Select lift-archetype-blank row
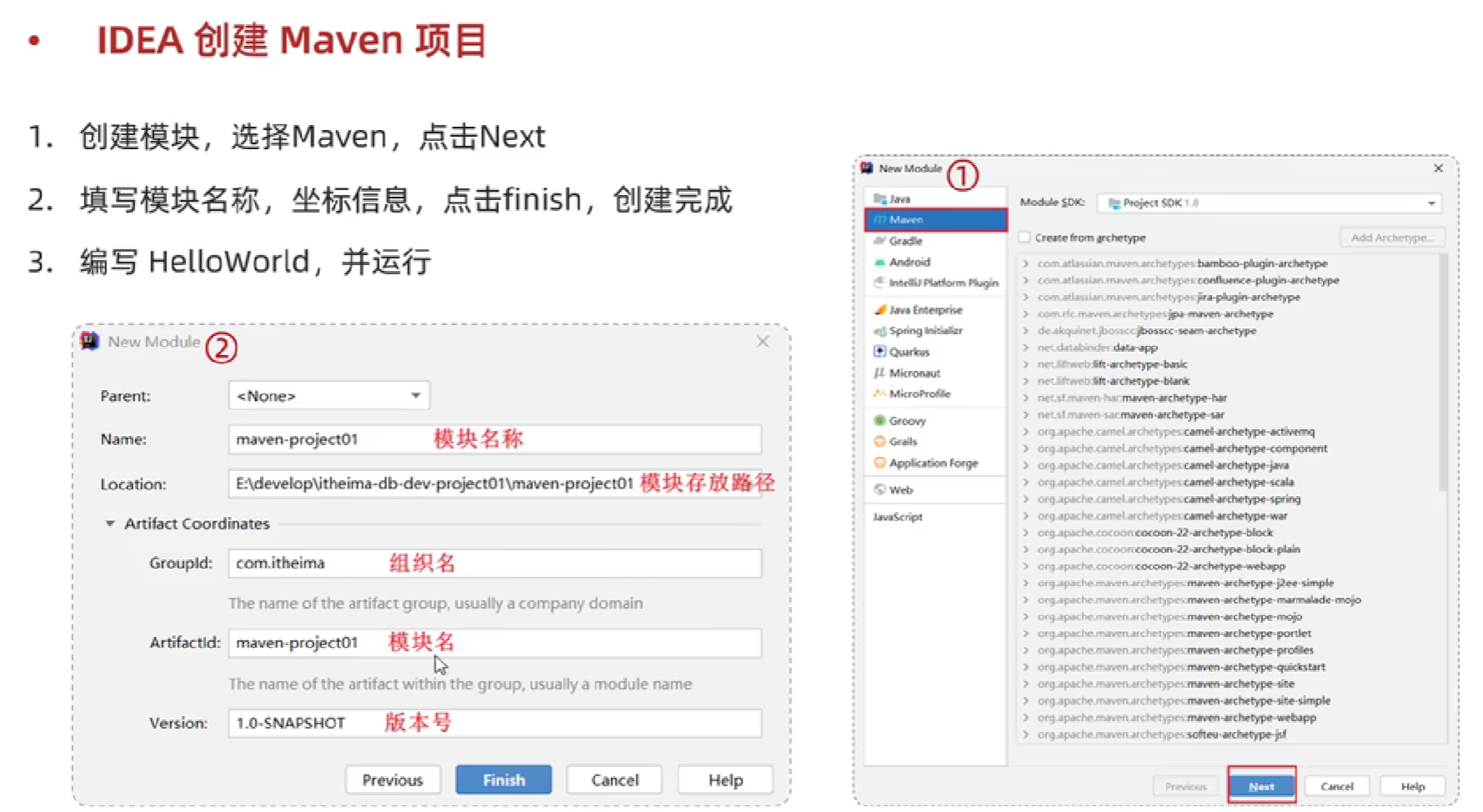 pyautogui.click(x=1226, y=381)
